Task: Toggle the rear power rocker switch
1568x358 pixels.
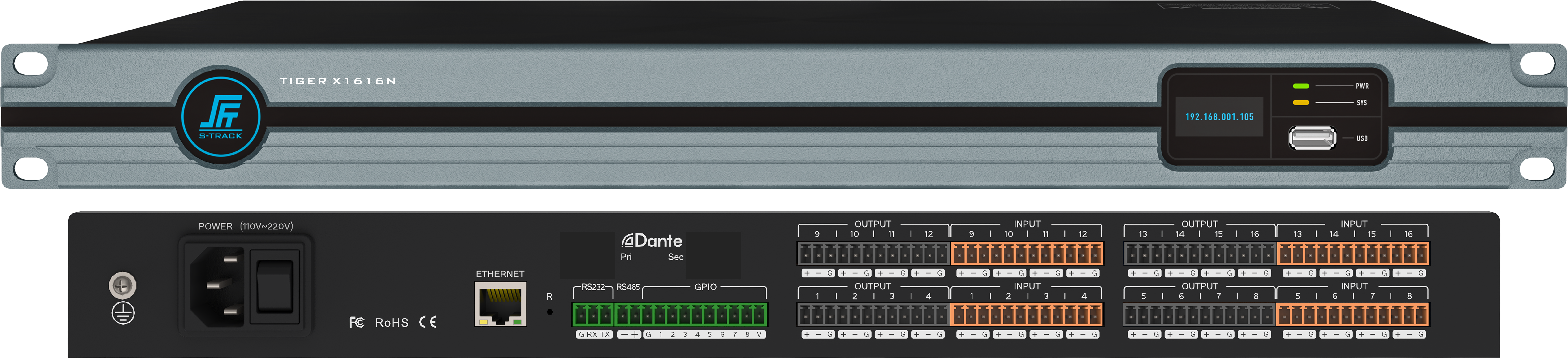Action: pos(275,286)
